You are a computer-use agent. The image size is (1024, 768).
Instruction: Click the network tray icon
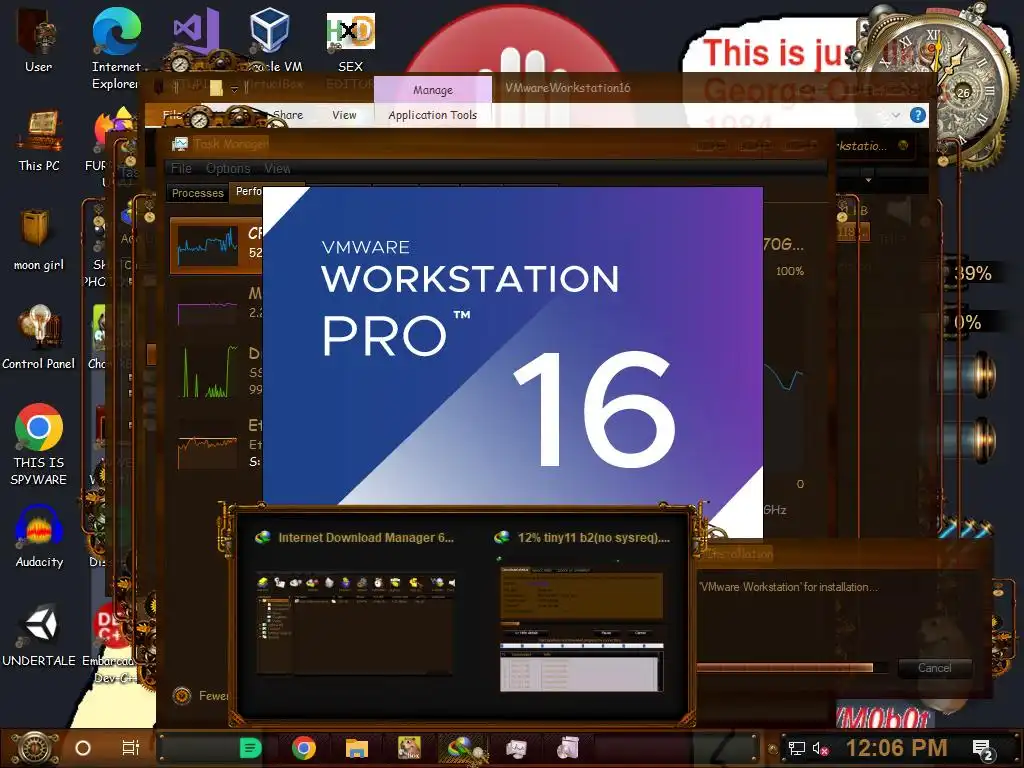coord(797,748)
